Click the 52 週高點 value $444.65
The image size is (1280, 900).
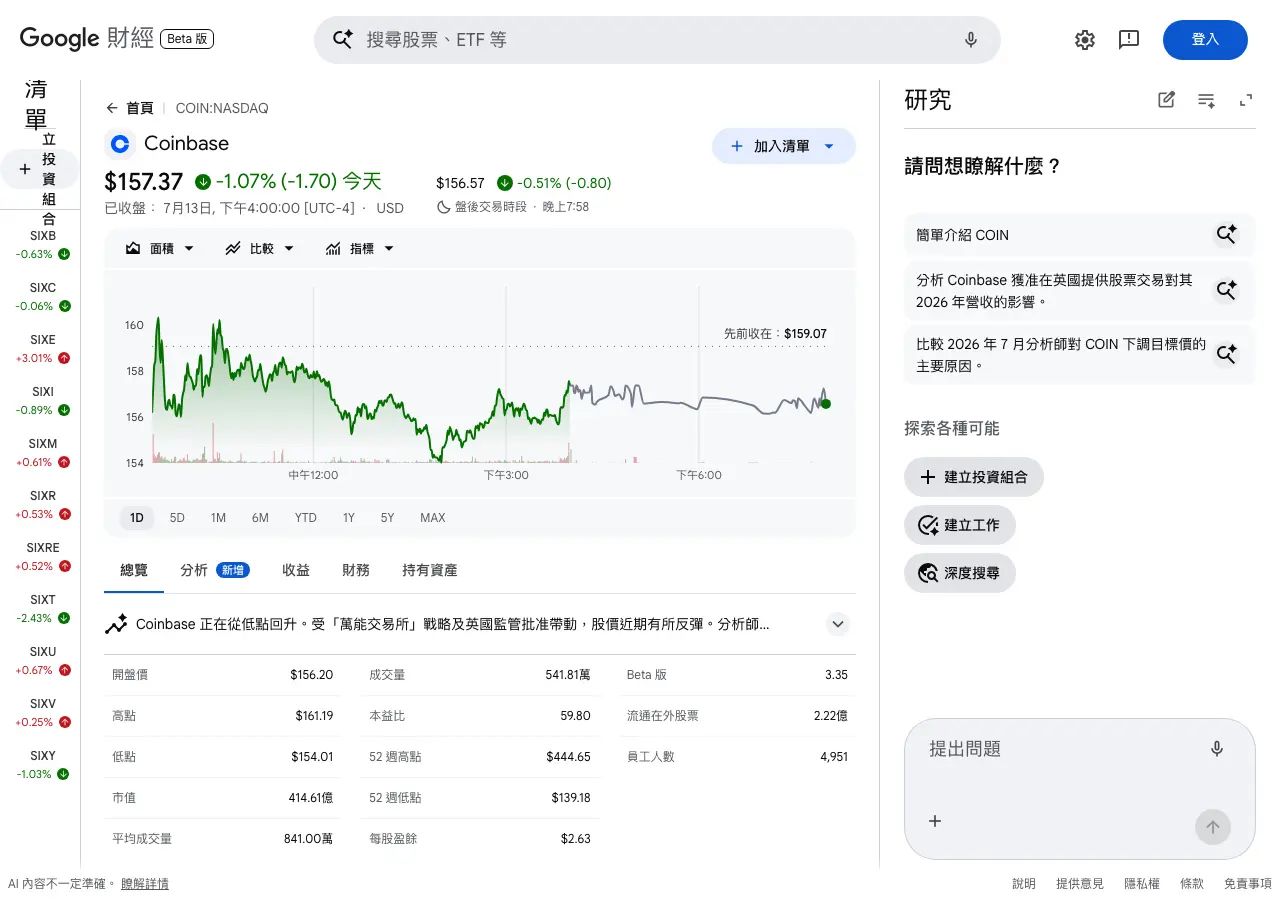(568, 757)
